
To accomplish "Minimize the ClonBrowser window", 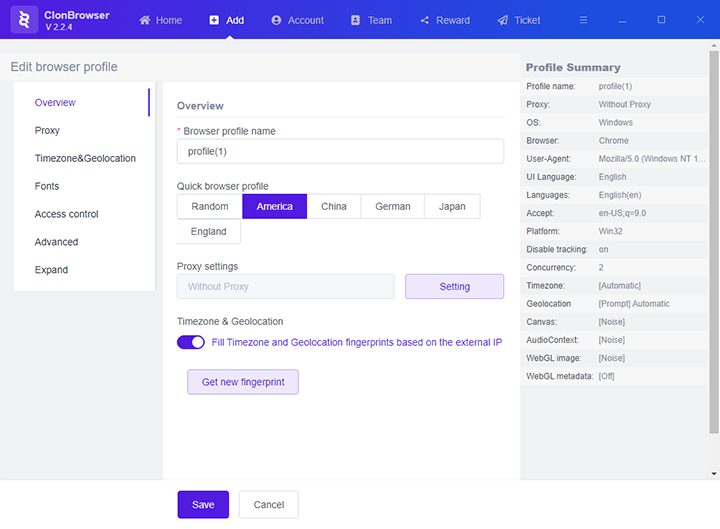I will (x=622, y=21).
